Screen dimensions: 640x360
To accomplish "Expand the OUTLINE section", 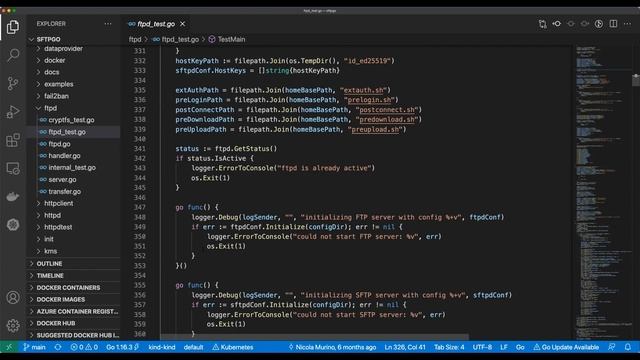I will click(73, 264).
